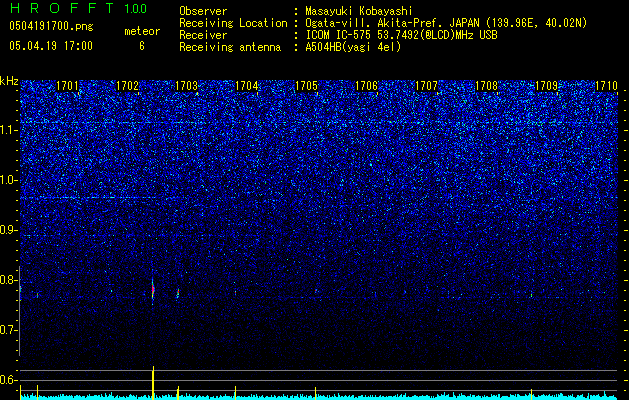
Task: Click the 1701 time marker
Action: pos(67,86)
